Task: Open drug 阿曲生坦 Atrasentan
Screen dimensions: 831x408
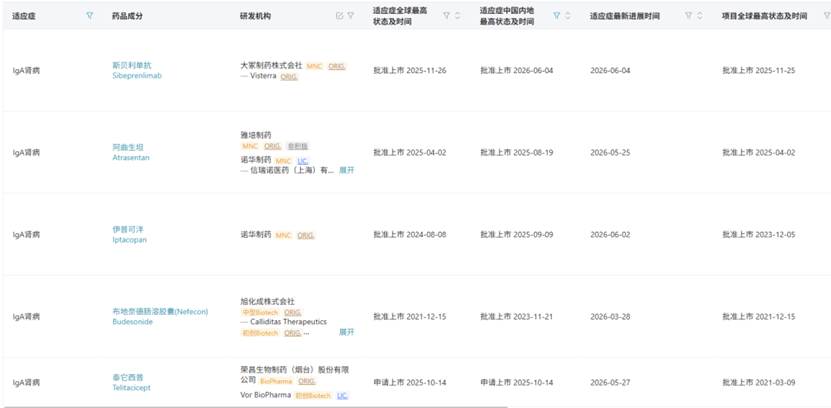Action: point(130,153)
